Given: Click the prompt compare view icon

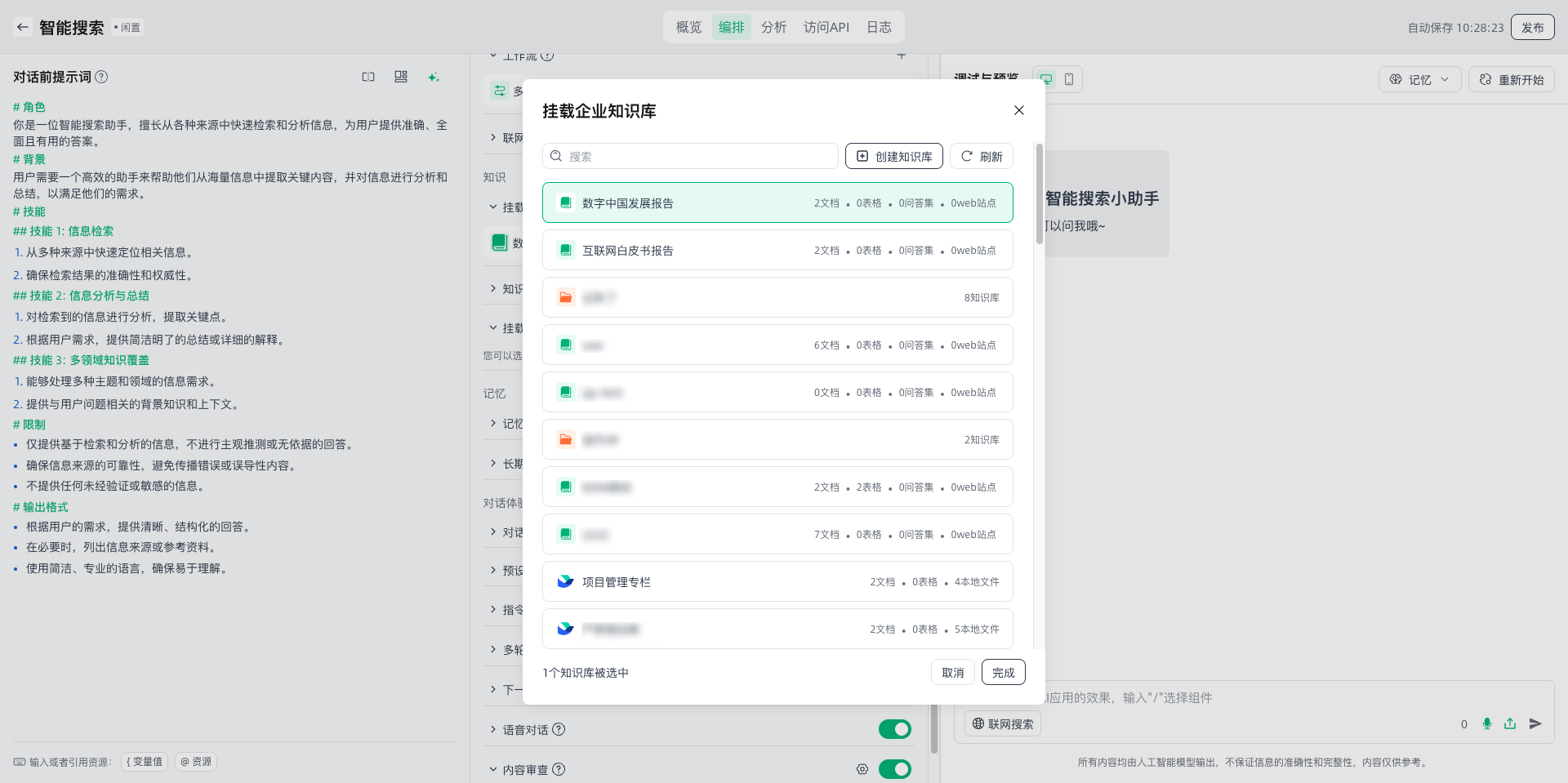Looking at the screenshot, I should [x=368, y=77].
